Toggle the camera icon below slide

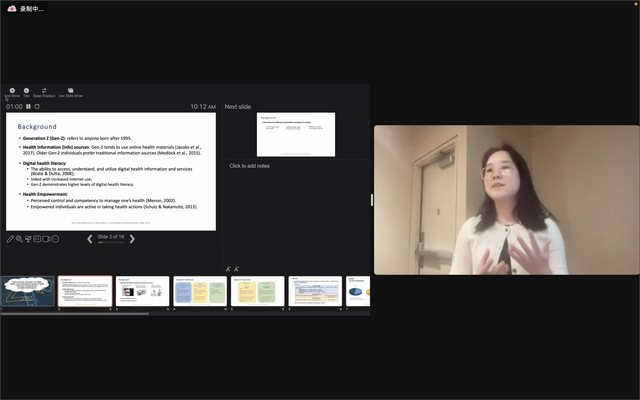(46, 239)
